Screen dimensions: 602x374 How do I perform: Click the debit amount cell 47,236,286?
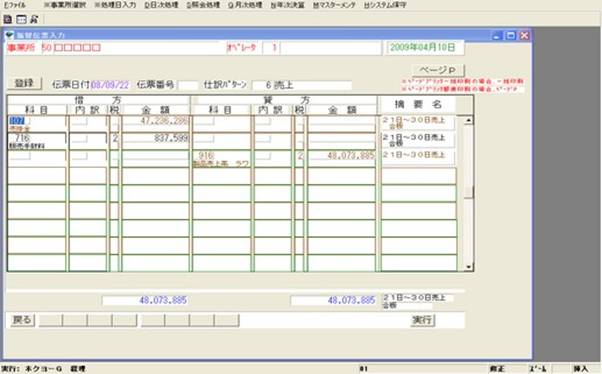(155, 121)
